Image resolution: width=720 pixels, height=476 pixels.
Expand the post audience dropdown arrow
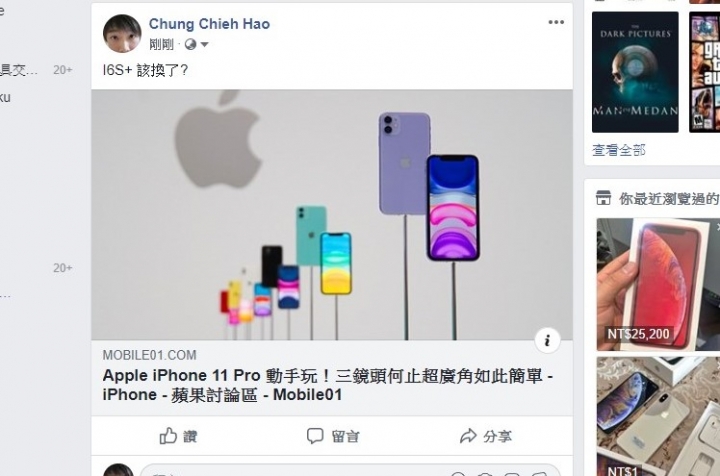pyautogui.click(x=204, y=45)
